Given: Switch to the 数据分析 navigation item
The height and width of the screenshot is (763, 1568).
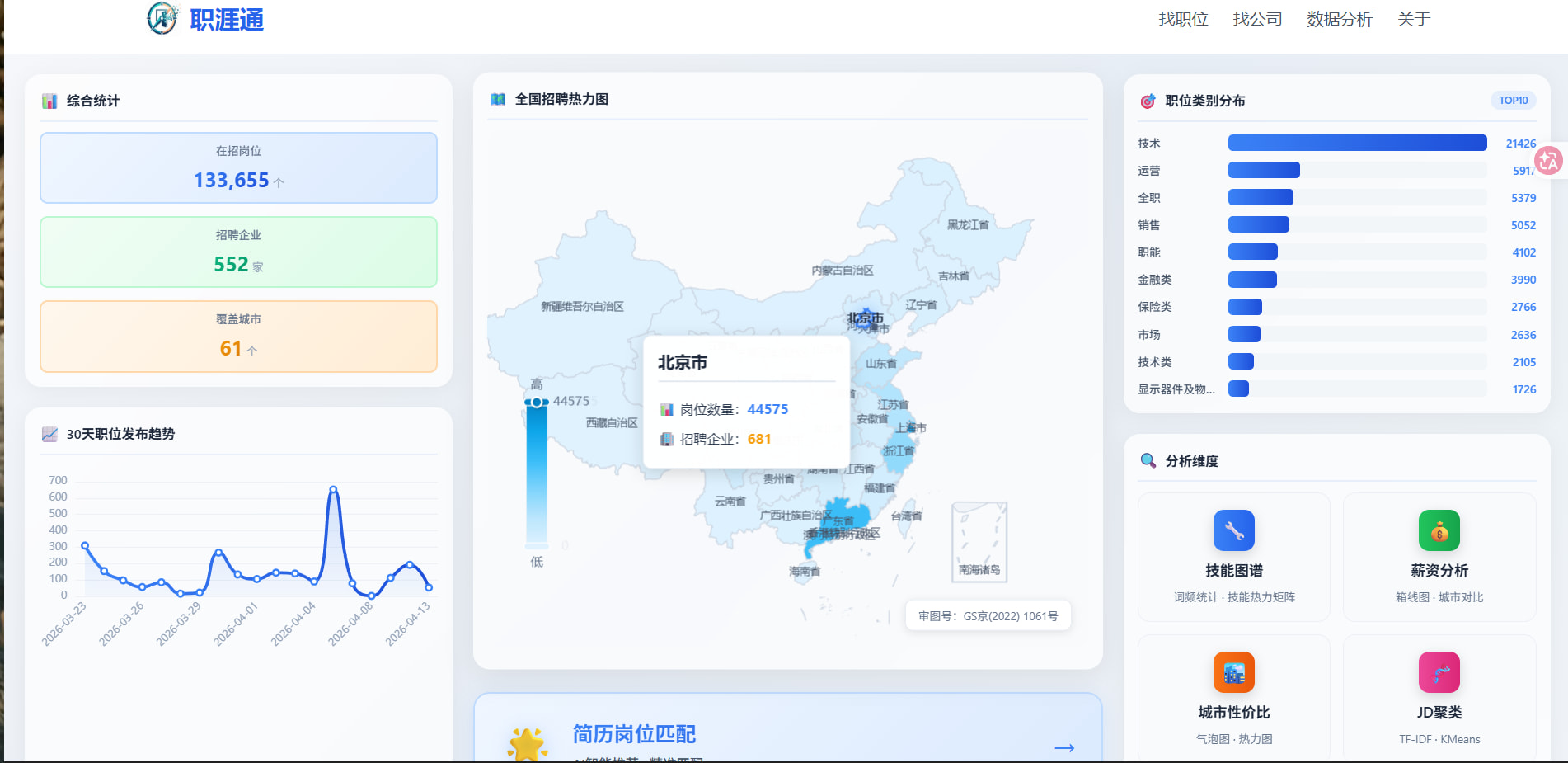Looking at the screenshot, I should [1339, 19].
